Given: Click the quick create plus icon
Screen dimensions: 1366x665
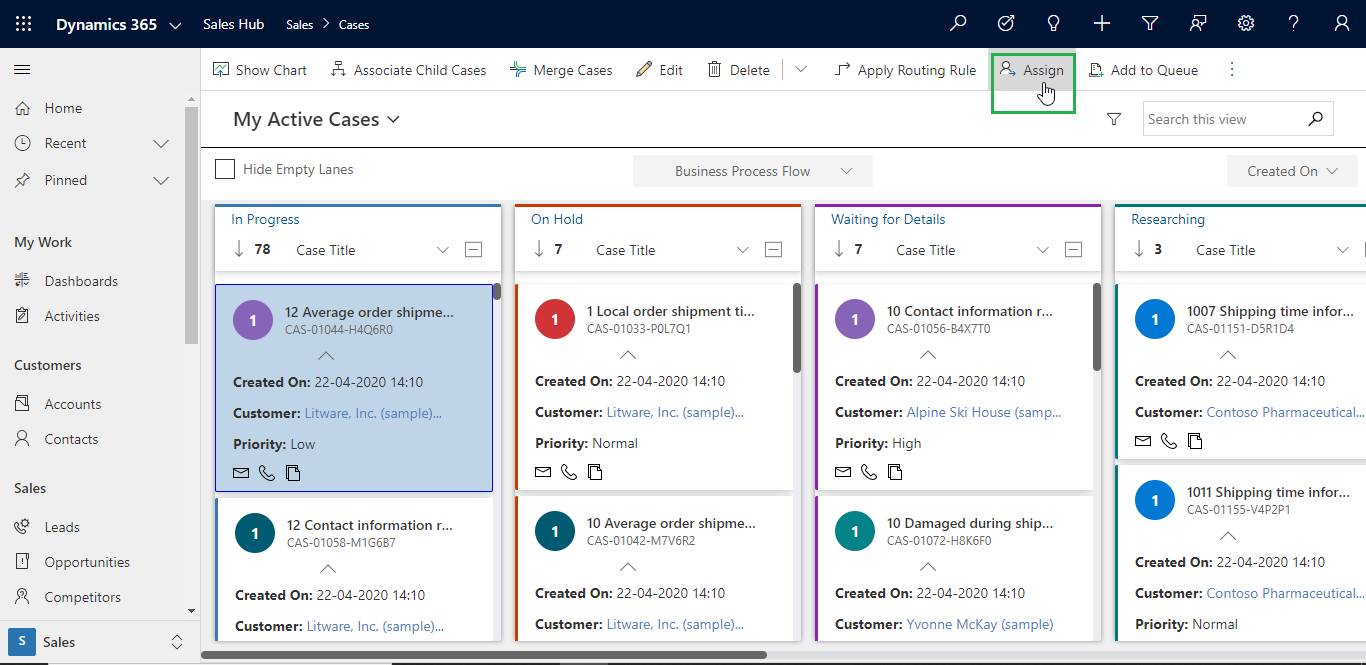Looking at the screenshot, I should click(x=1102, y=24).
